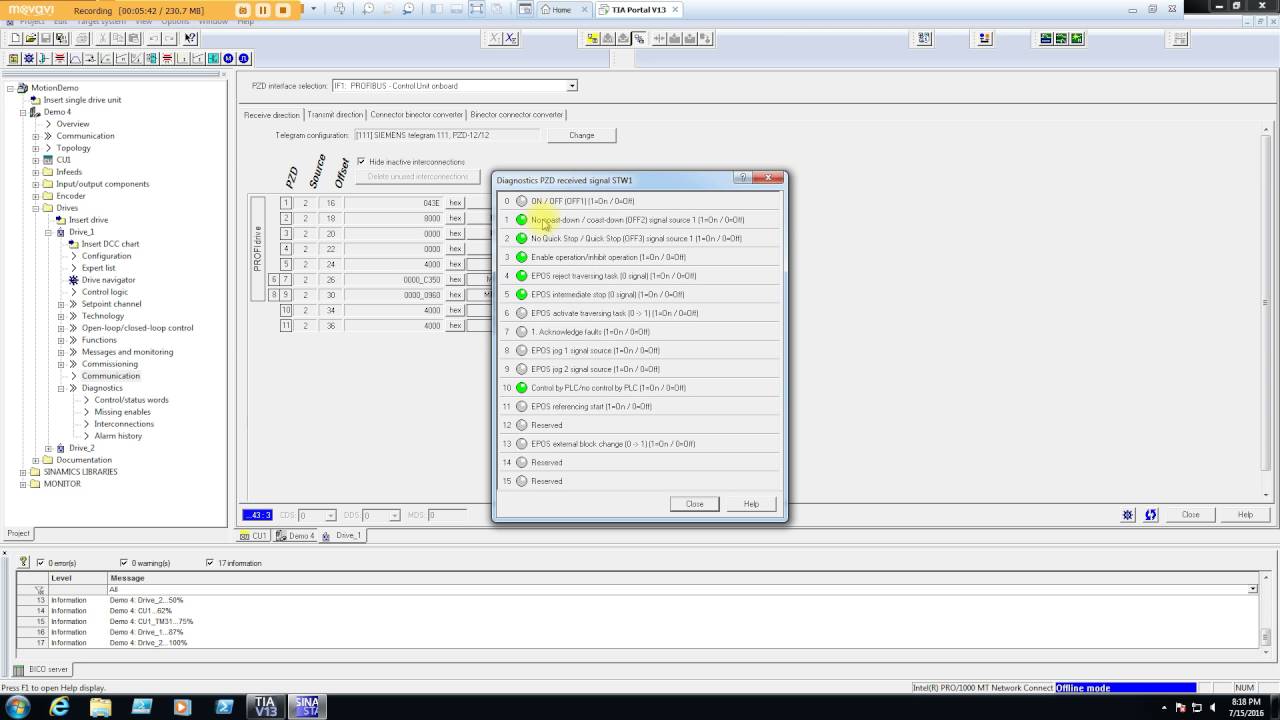Switch to Connector binector converter tab
The image size is (1280, 720).
(417, 115)
